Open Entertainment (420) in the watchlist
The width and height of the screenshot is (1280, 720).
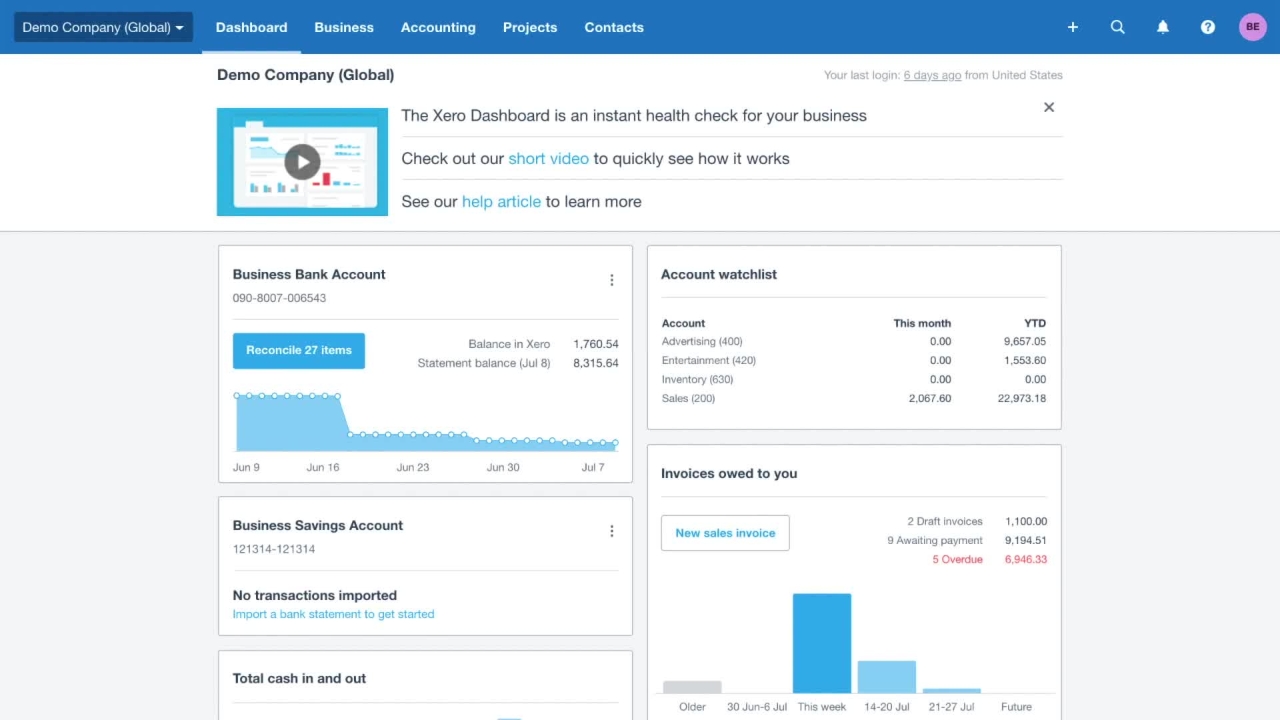pos(709,360)
